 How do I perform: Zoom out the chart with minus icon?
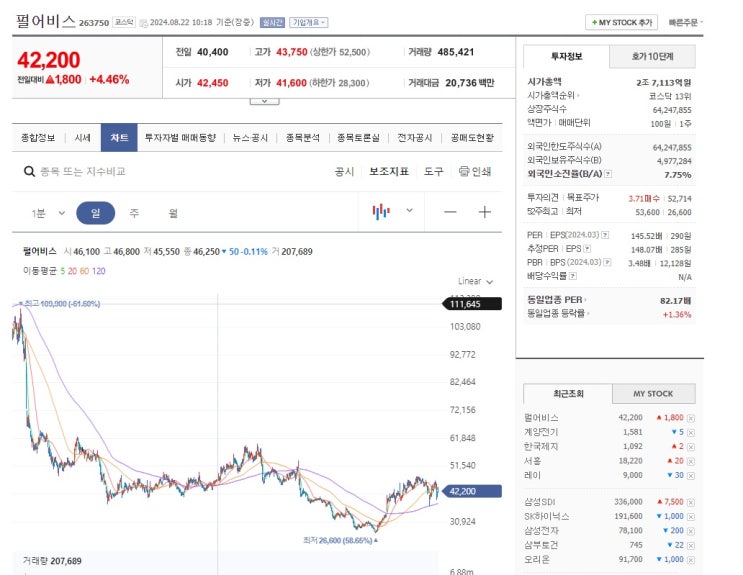click(x=450, y=212)
